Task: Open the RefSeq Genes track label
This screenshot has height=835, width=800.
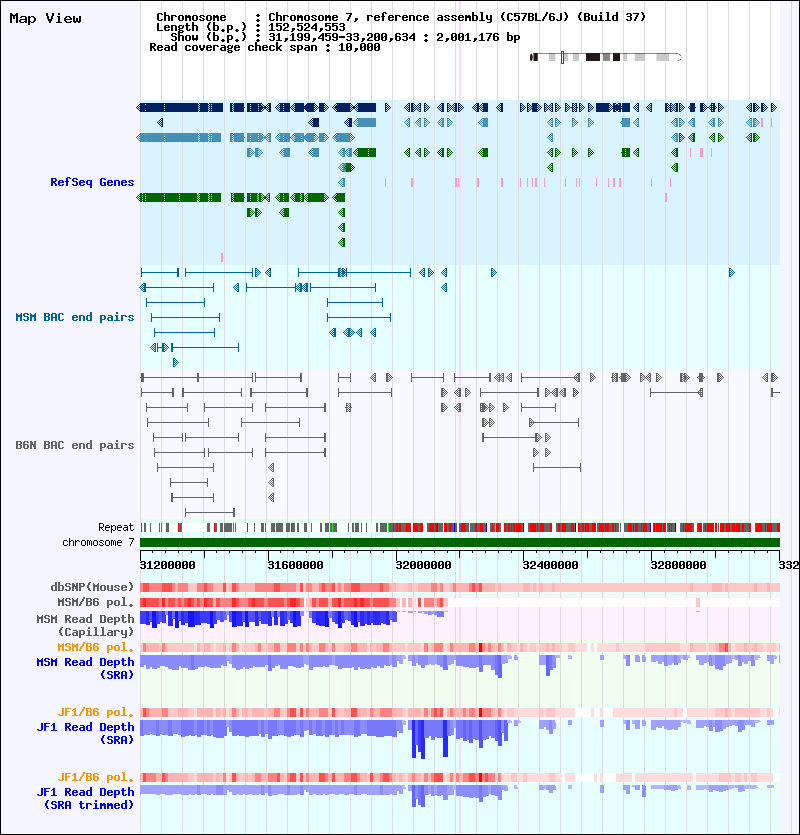Action: 92,182
